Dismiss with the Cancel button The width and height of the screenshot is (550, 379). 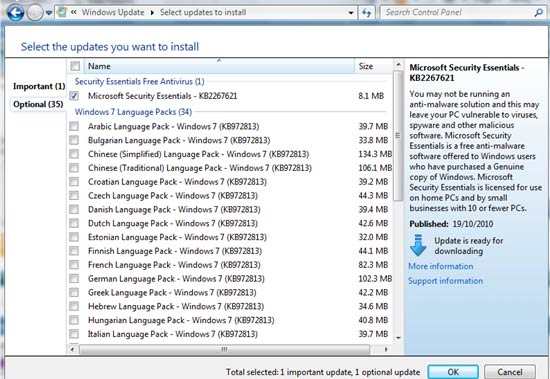click(x=510, y=372)
